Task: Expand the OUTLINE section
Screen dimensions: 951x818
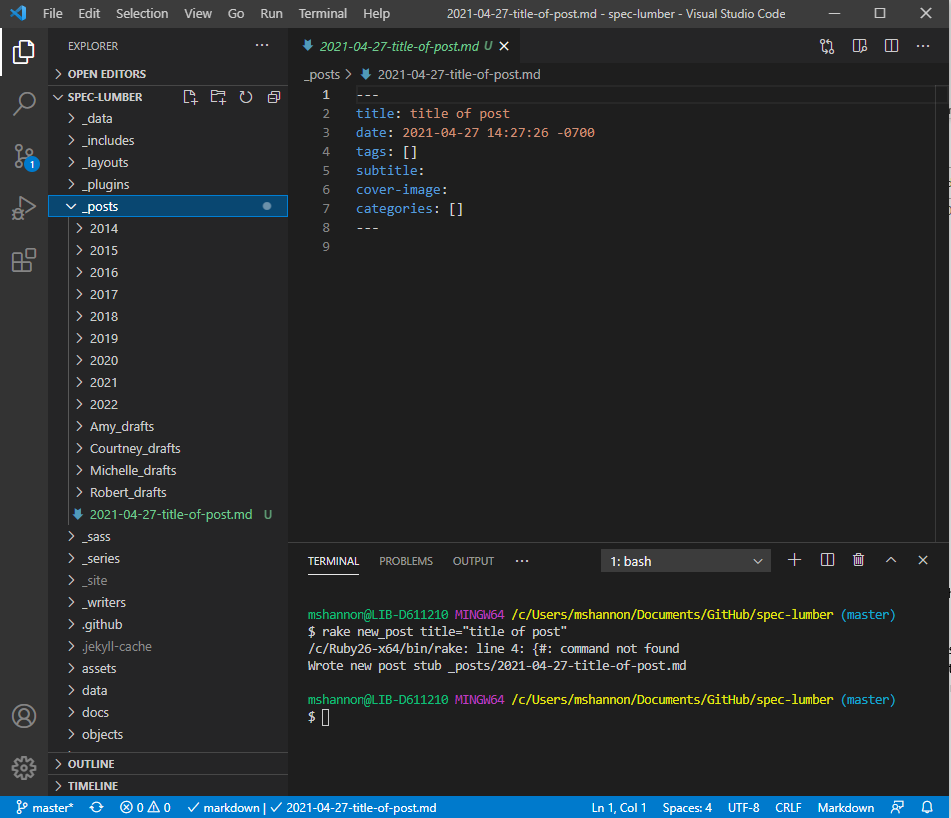Action: tap(91, 764)
